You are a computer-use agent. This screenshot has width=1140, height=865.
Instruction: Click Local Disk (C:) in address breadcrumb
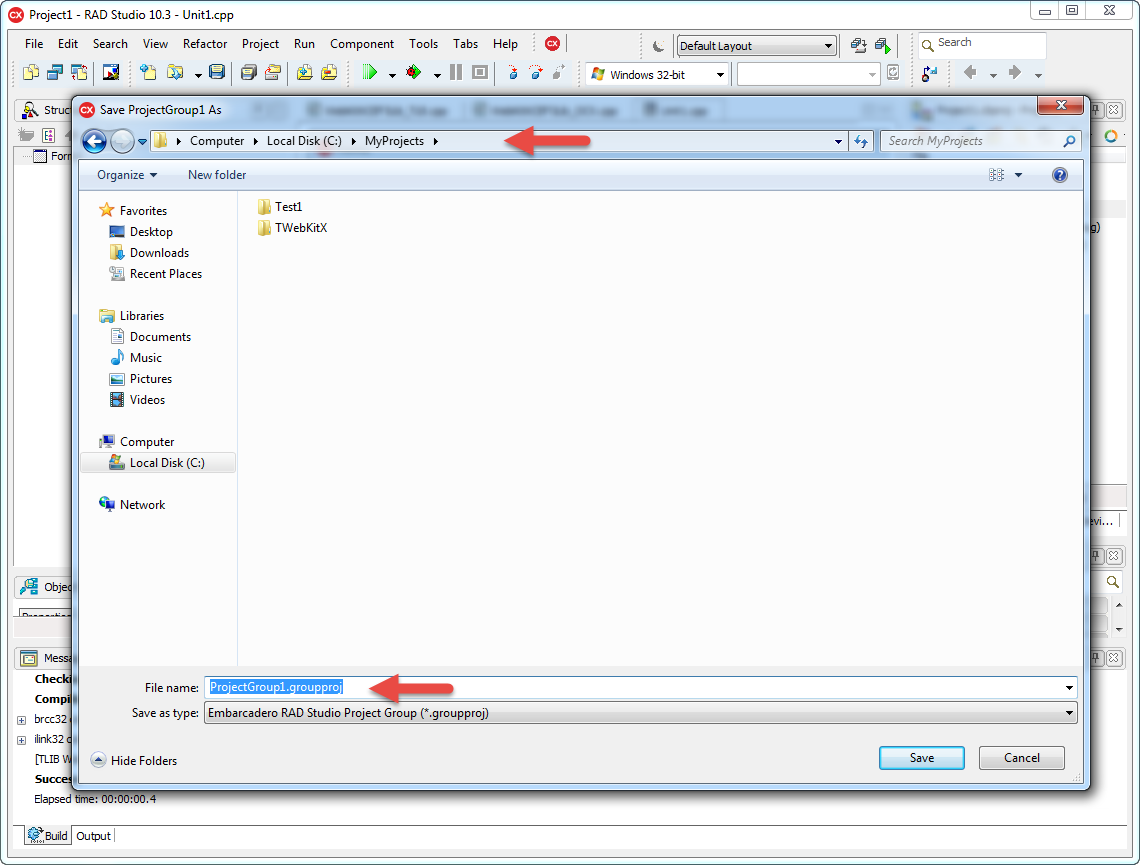pyautogui.click(x=304, y=141)
